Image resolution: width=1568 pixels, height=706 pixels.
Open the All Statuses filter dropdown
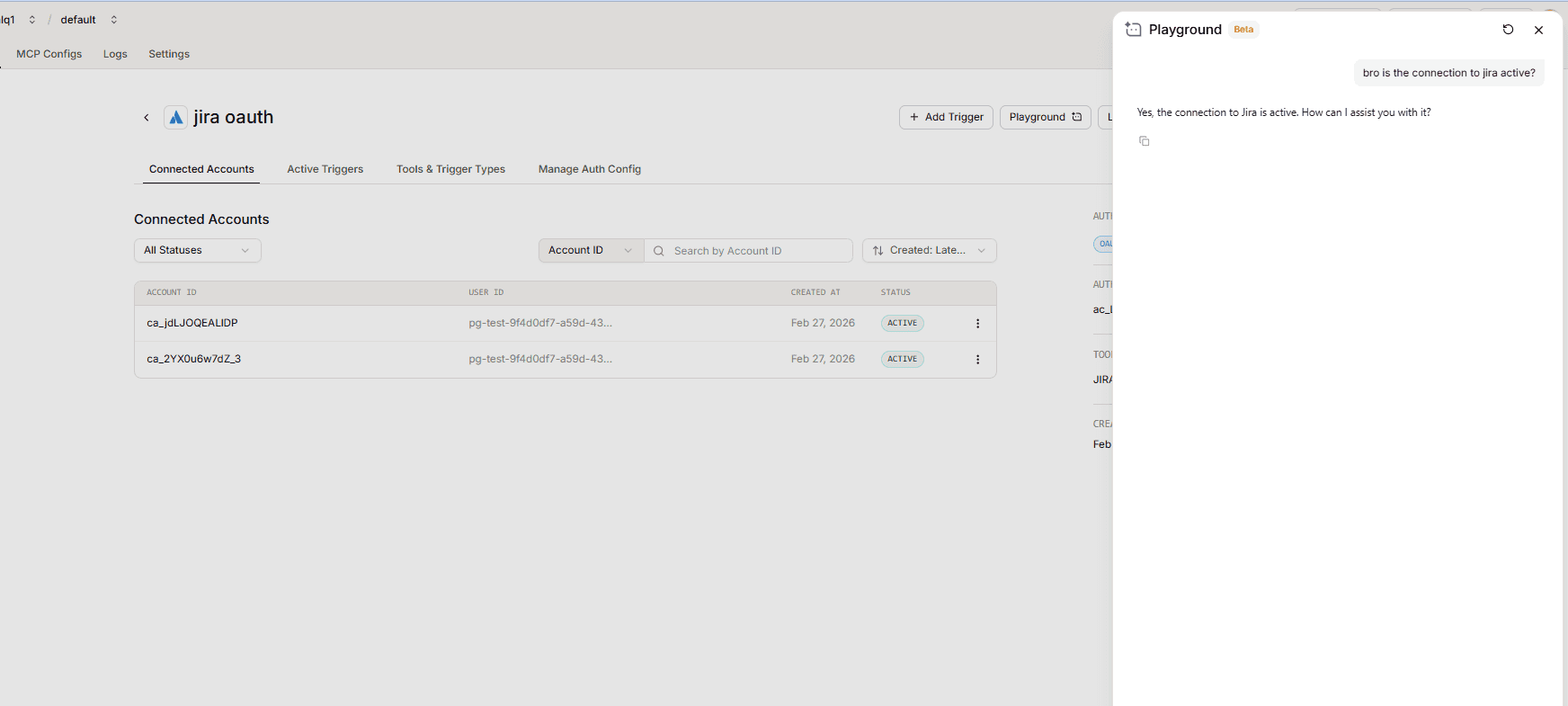point(198,251)
